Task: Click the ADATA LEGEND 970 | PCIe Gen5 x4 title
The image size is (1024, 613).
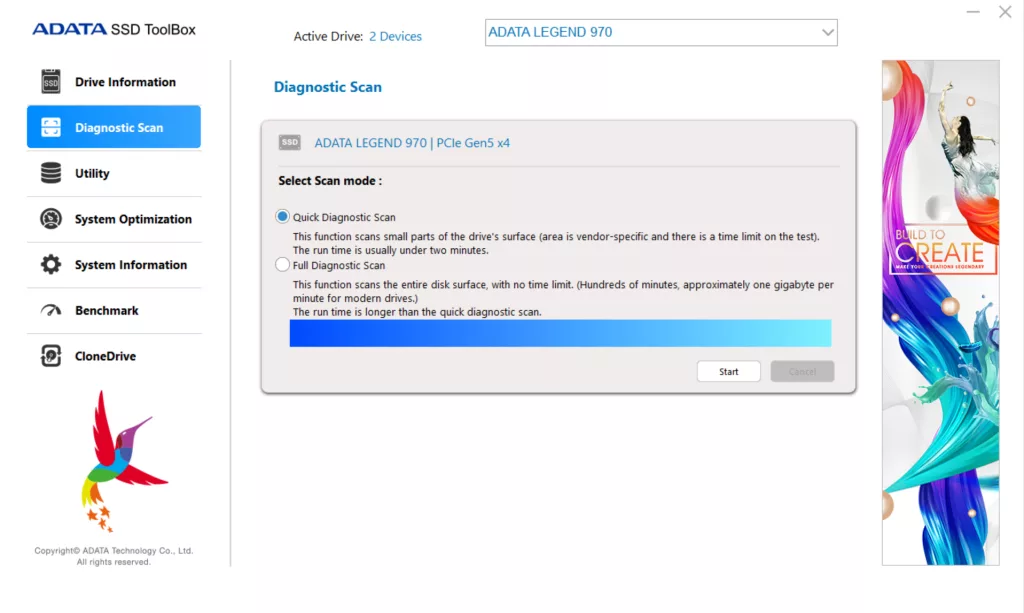Action: (x=412, y=143)
